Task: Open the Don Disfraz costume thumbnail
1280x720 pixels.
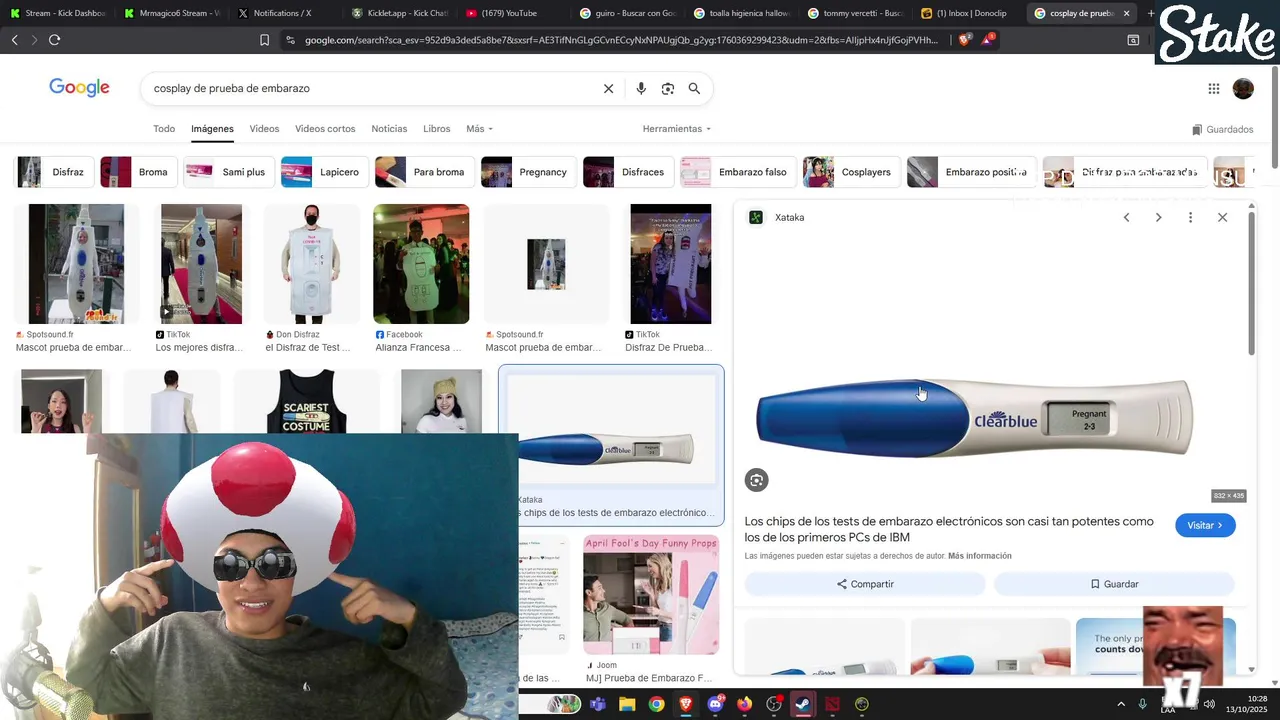Action: (311, 264)
